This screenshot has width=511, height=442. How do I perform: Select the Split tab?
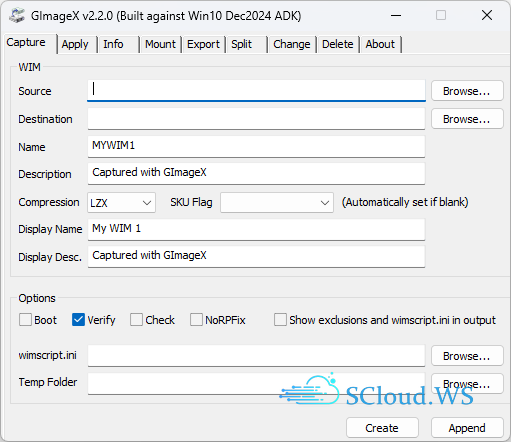pos(242,44)
